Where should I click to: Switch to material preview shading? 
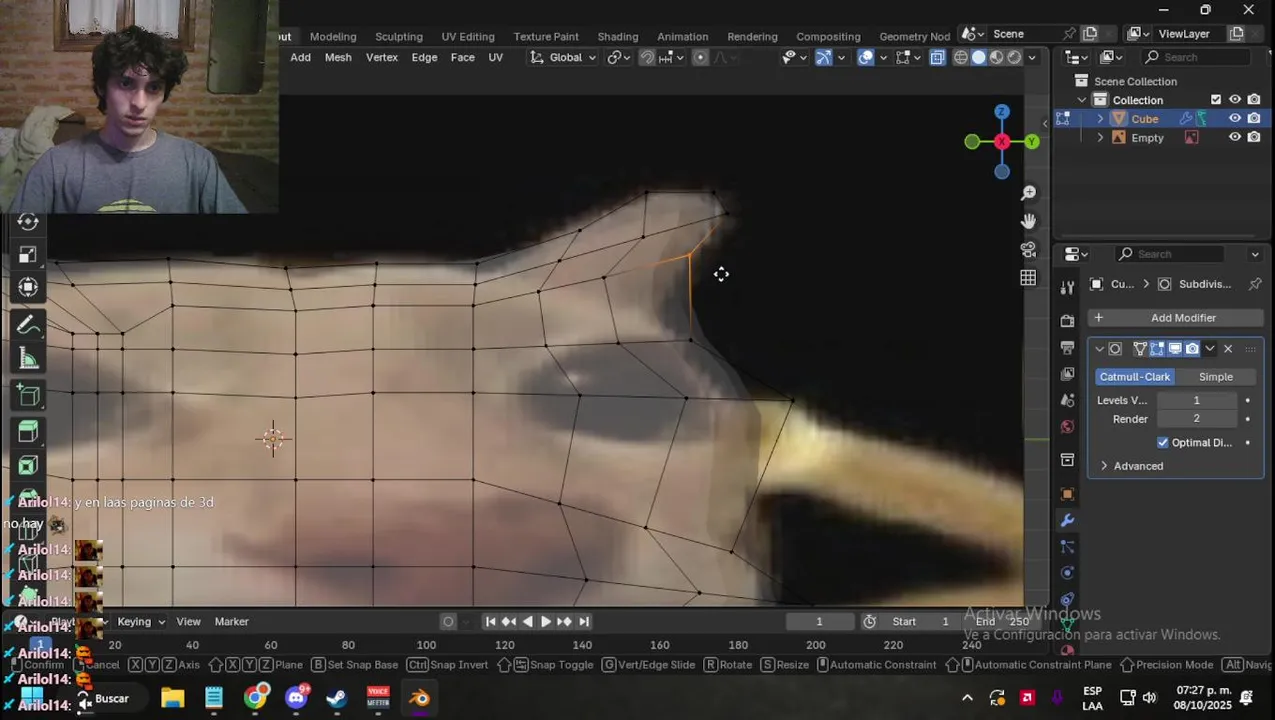point(997,57)
